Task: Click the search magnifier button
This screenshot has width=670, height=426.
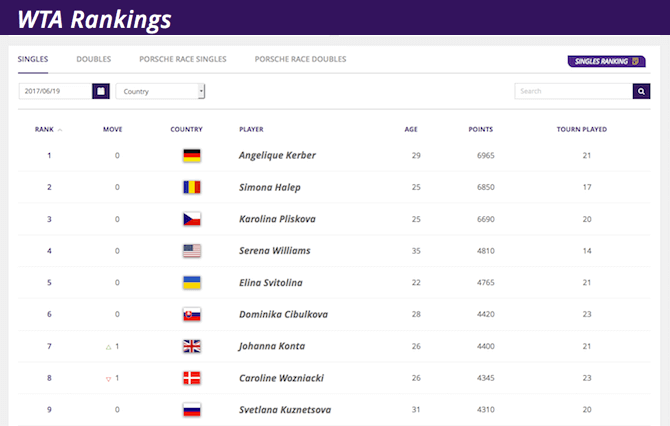Action: (641, 91)
